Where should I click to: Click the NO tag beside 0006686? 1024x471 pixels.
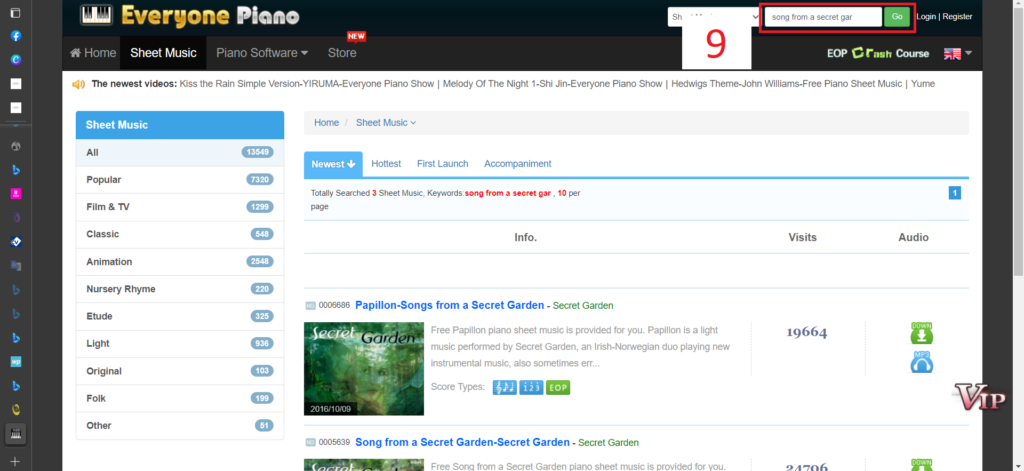coord(310,306)
